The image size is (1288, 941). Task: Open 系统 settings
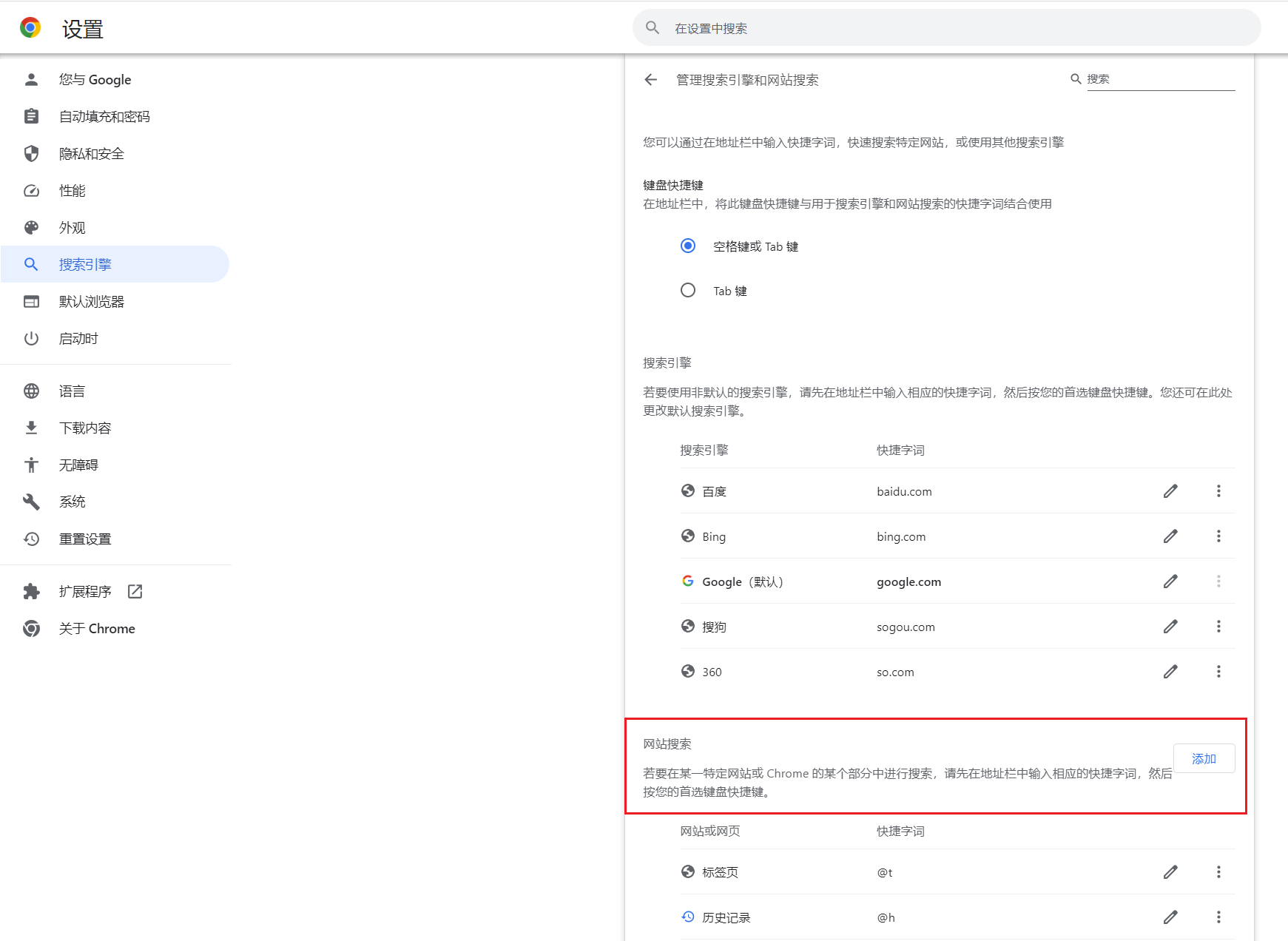115,502
